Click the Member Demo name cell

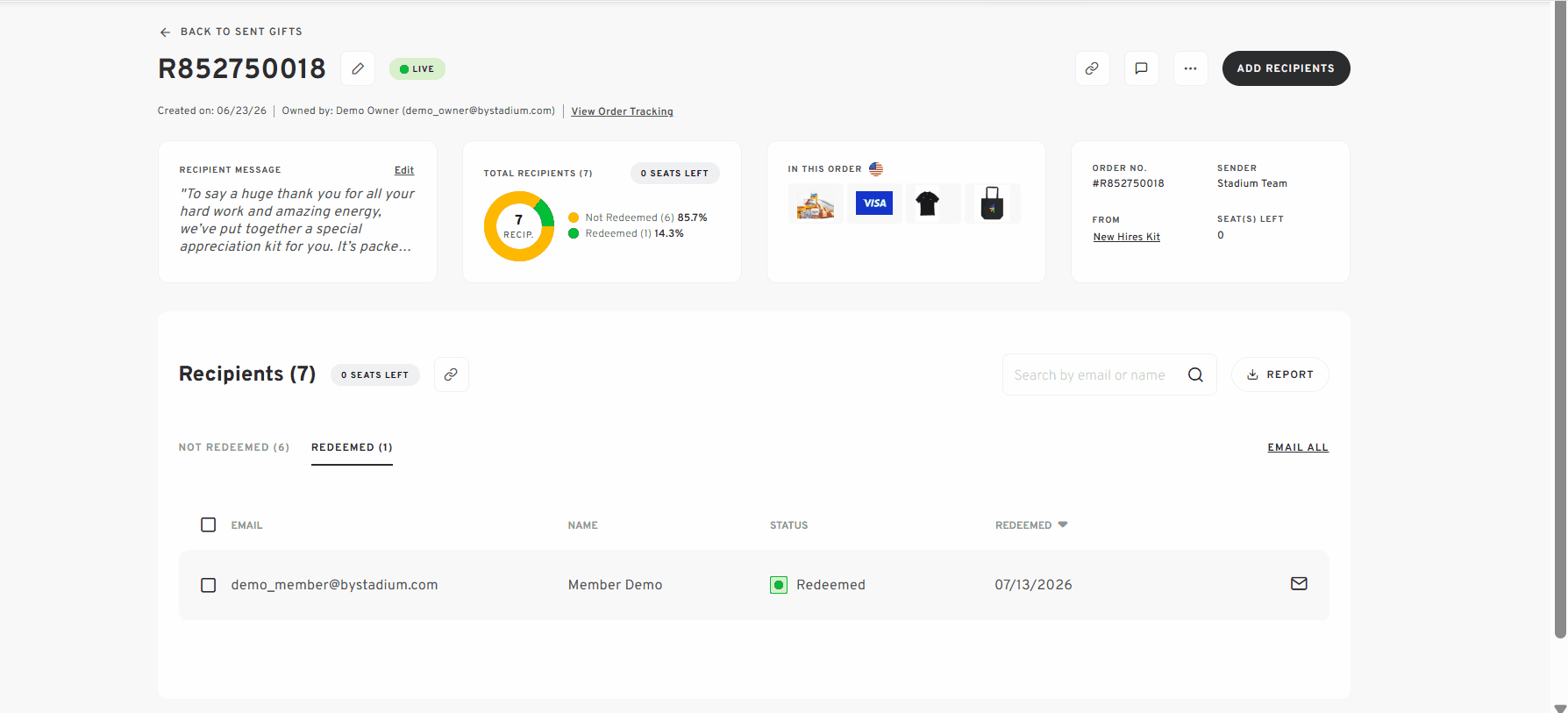[x=615, y=585]
